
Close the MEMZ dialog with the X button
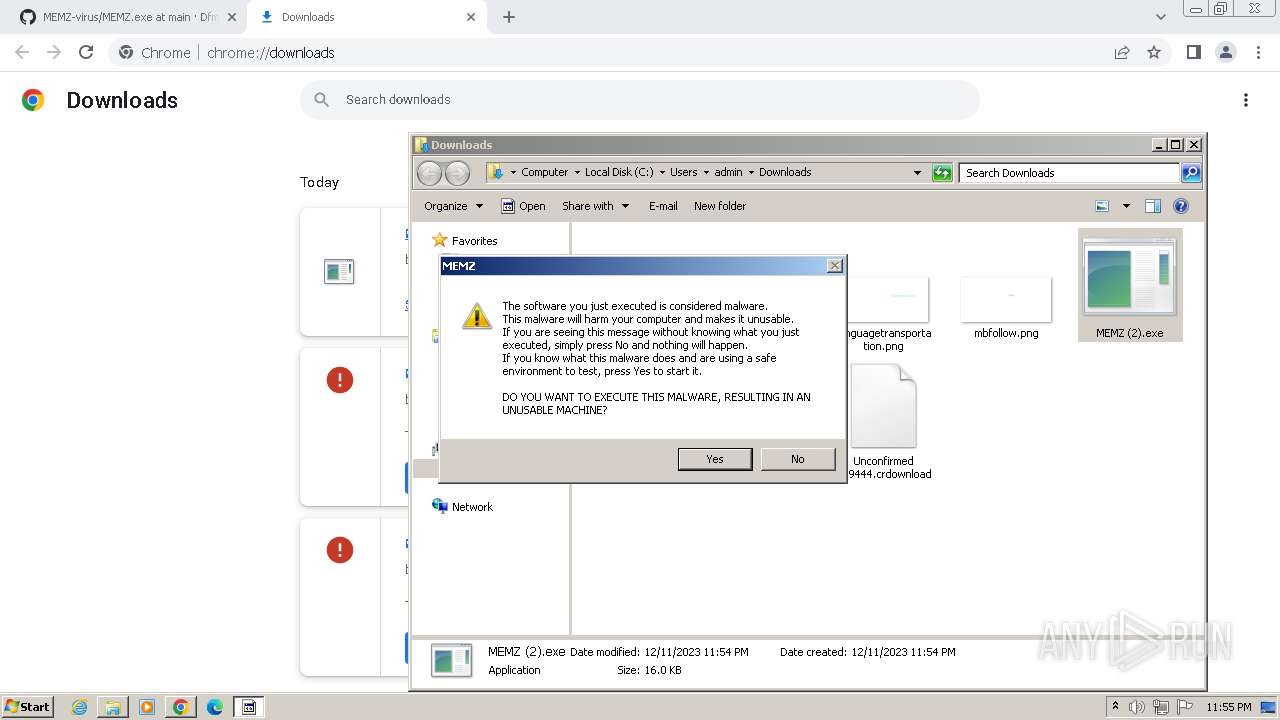pyautogui.click(x=834, y=266)
